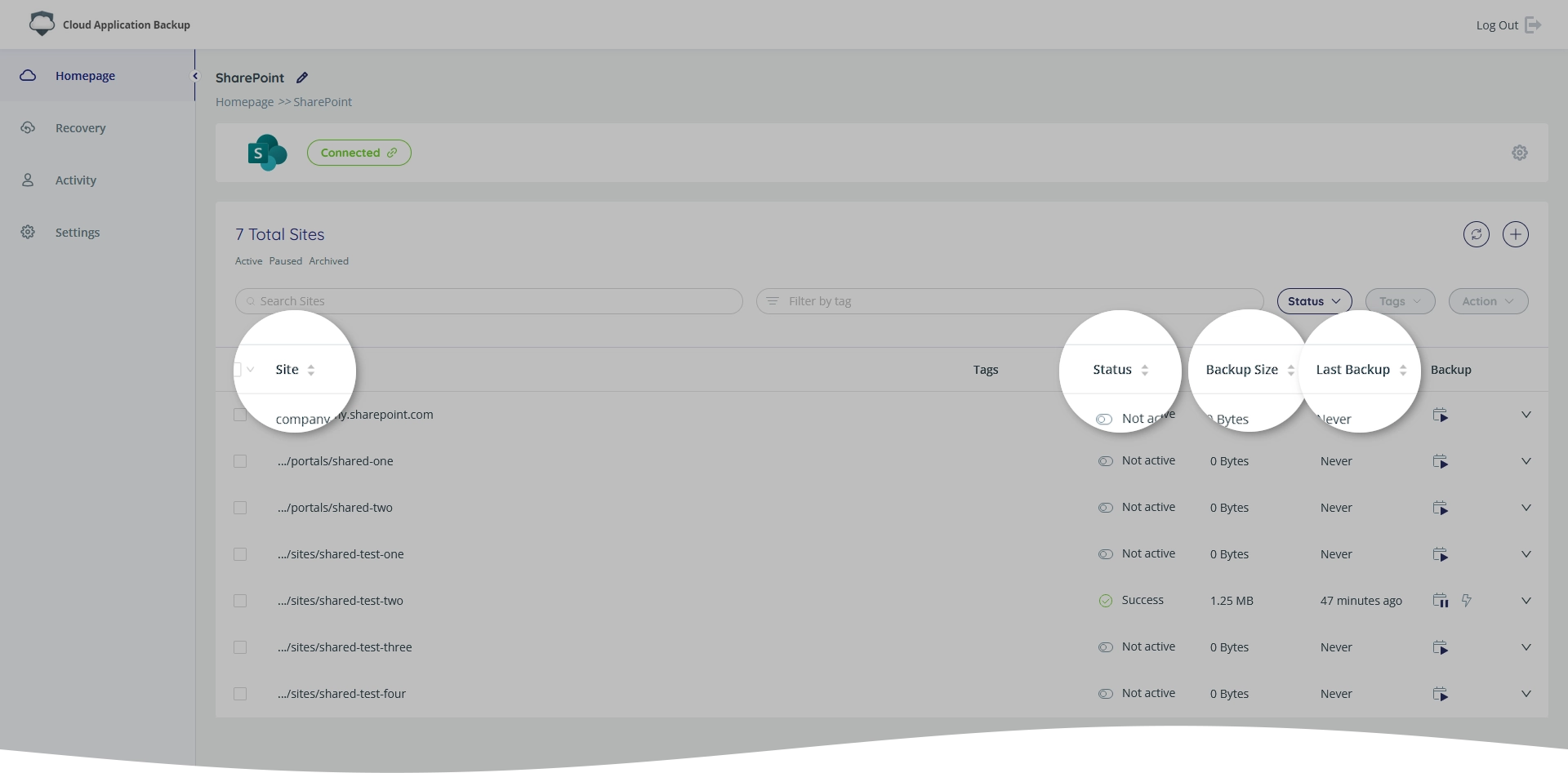Click the .../sites/shared-test-two site name

coord(341,601)
